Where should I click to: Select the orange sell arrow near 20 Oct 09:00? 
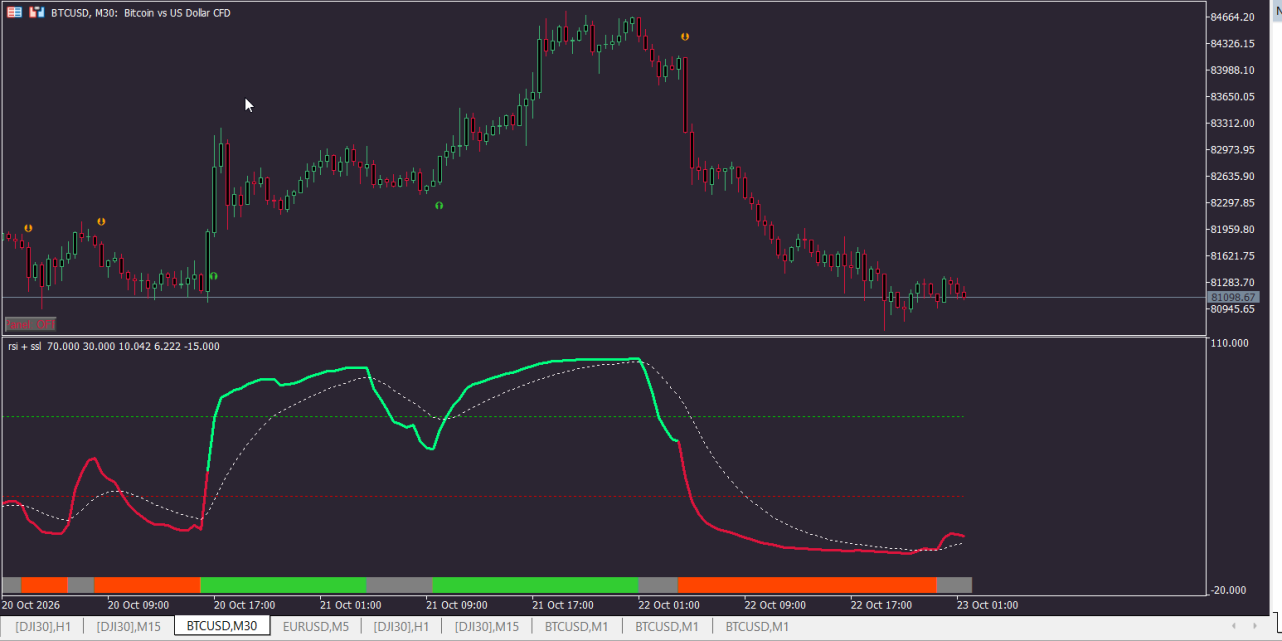pyautogui.click(x=101, y=221)
